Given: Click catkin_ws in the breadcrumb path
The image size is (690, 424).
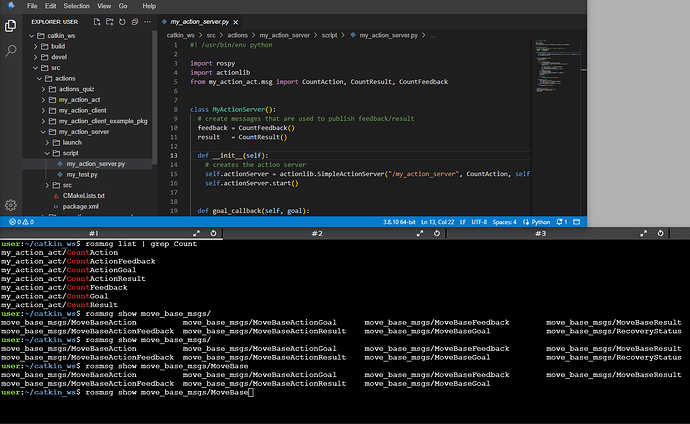Looking at the screenshot, I should pos(180,35).
